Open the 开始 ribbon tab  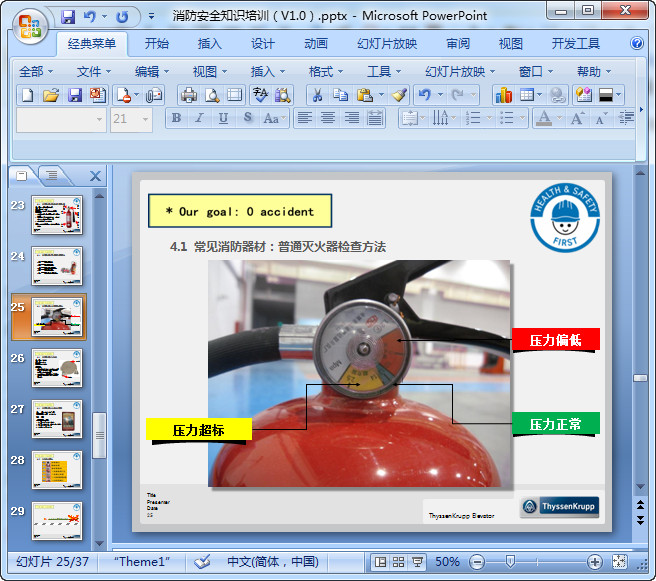click(x=156, y=44)
